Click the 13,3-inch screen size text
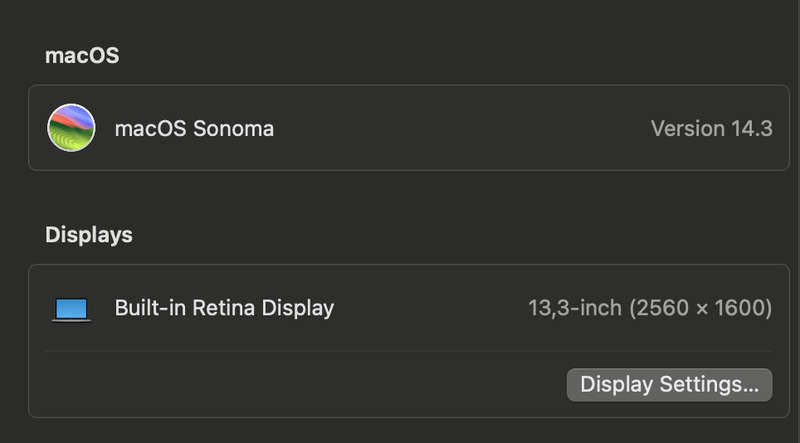Screen dimensions: 800x443 [575, 308]
